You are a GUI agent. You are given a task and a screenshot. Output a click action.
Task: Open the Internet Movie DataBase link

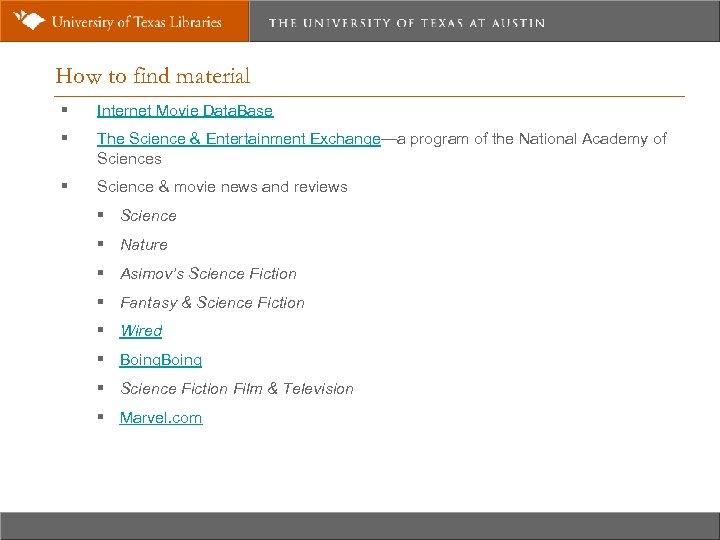[185, 111]
